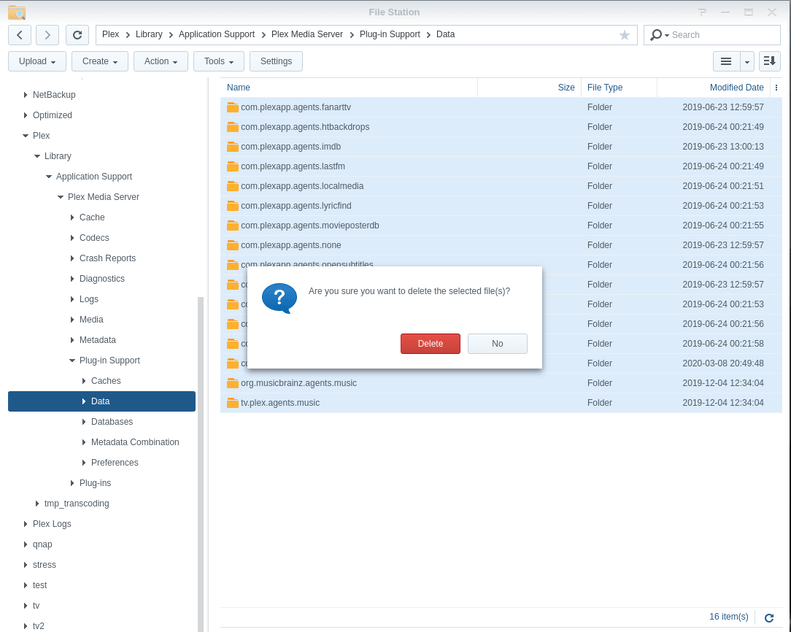This screenshot has width=791, height=632.
Task: Go forward with the right arrow button
Action: [47, 35]
